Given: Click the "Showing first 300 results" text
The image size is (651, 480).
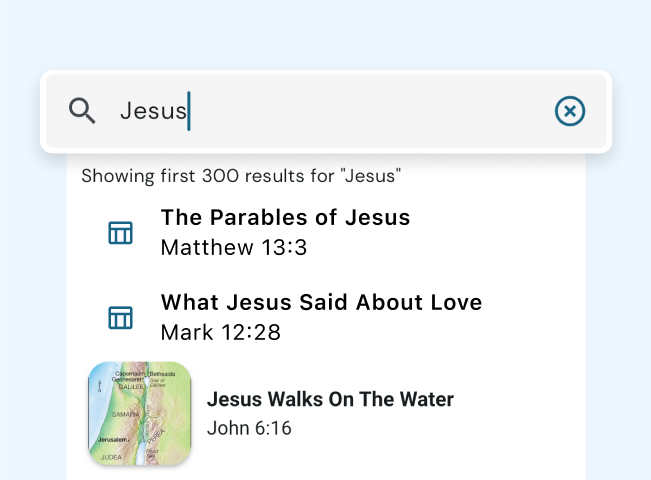Looking at the screenshot, I should [241, 177].
